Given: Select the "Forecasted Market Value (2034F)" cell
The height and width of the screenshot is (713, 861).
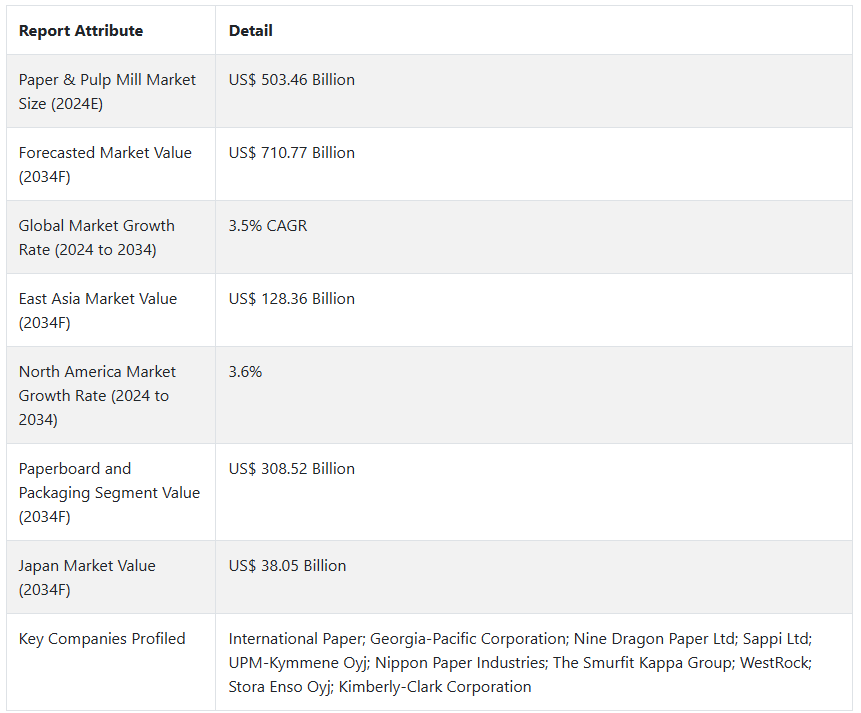Looking at the screenshot, I should tap(105, 164).
